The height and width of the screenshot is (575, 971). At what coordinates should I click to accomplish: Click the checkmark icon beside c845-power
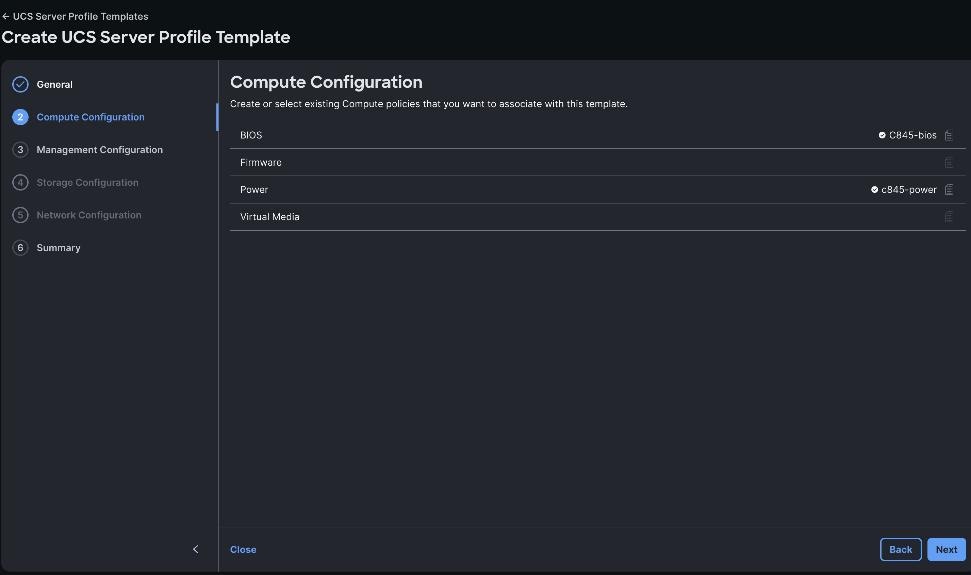click(874, 189)
